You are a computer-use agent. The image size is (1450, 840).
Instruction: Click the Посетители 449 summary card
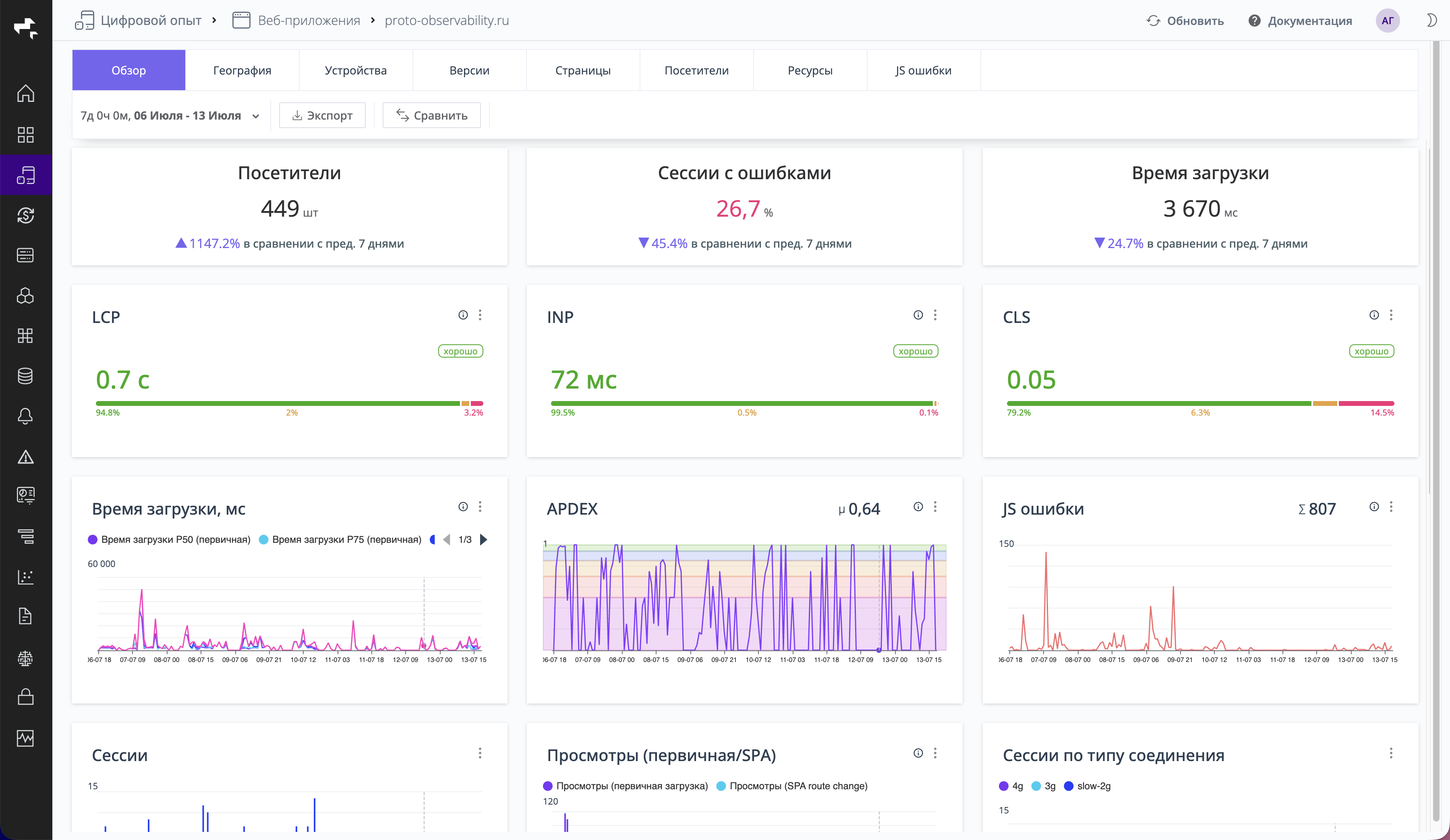pos(290,207)
